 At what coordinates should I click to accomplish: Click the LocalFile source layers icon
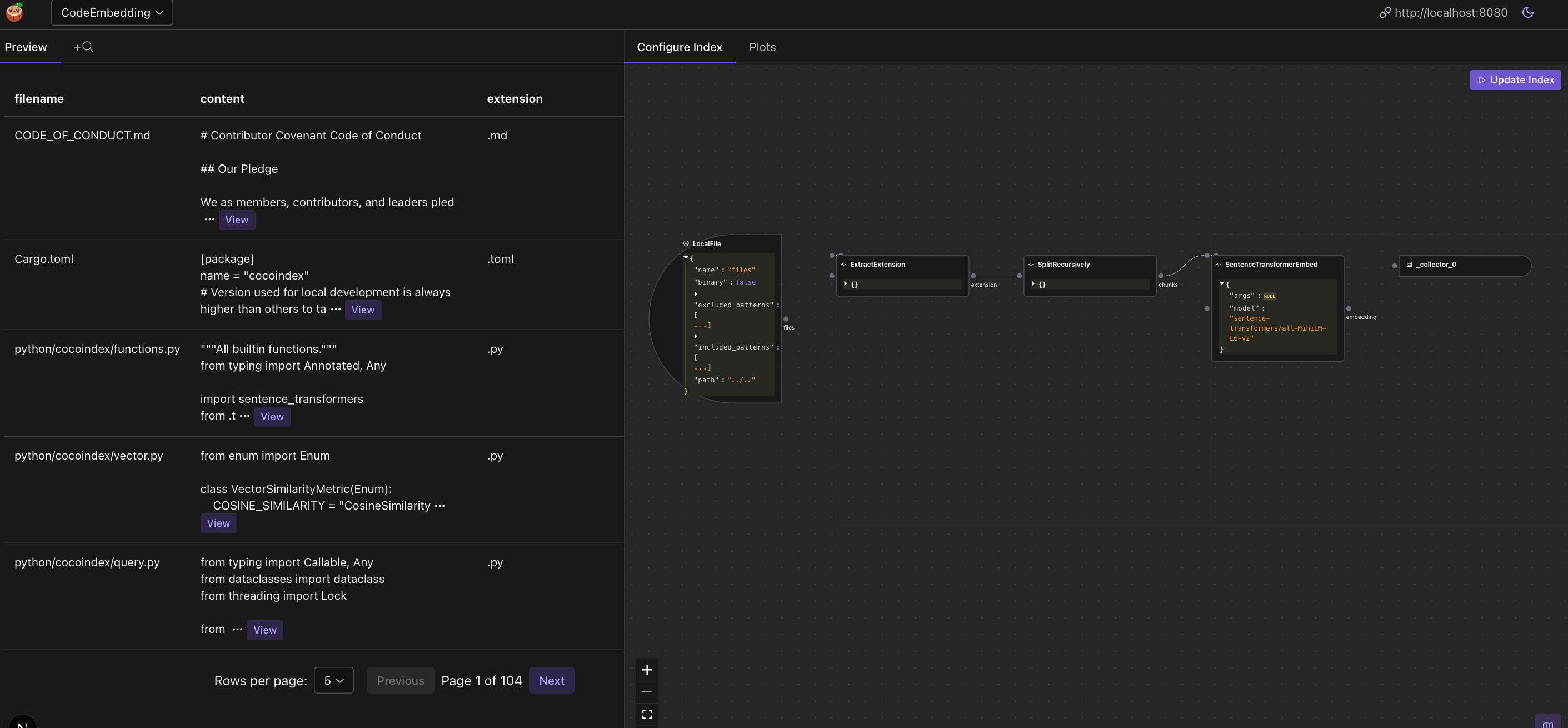pos(686,243)
